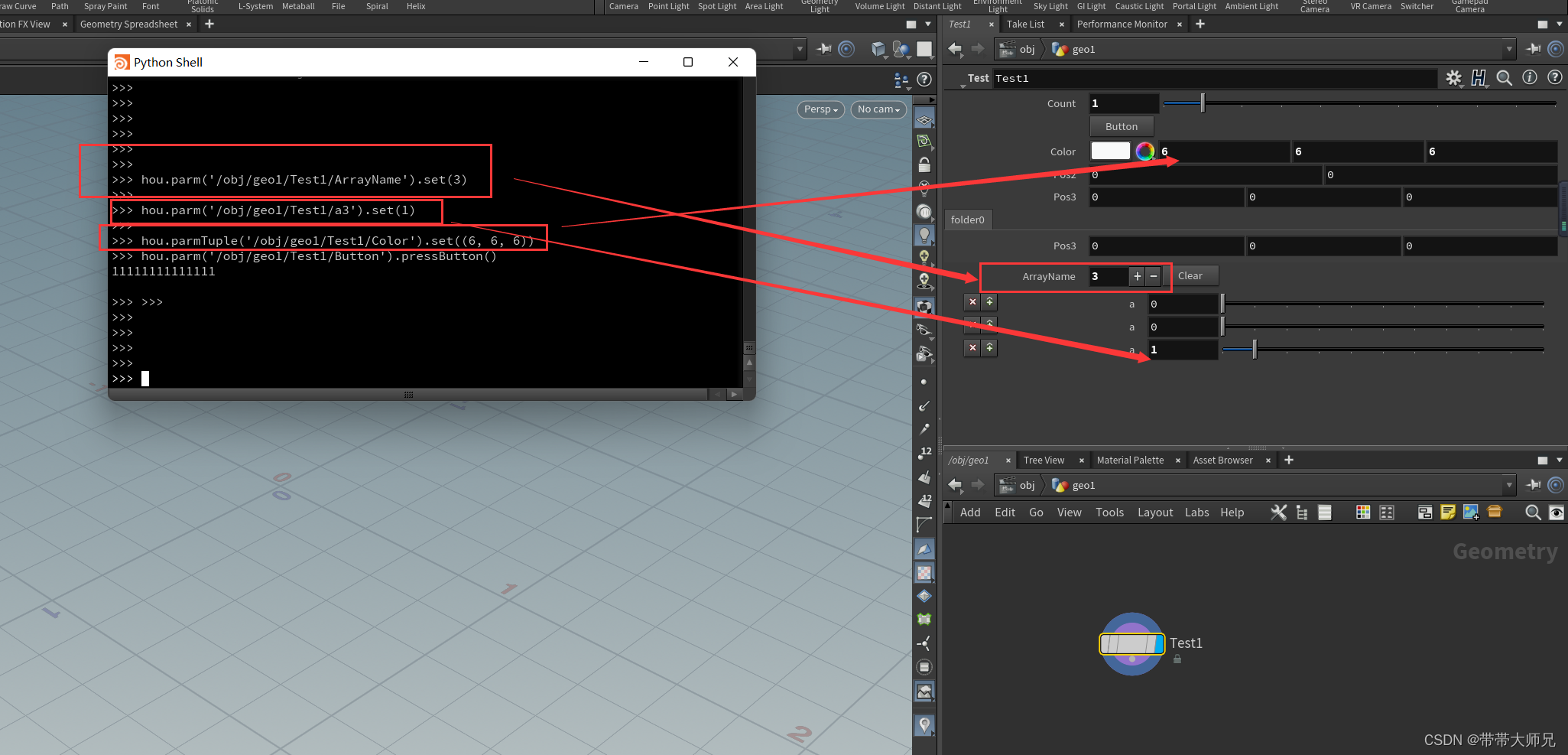Toggle construction plane display icon
This screenshot has width=1568, height=755.
924,142
